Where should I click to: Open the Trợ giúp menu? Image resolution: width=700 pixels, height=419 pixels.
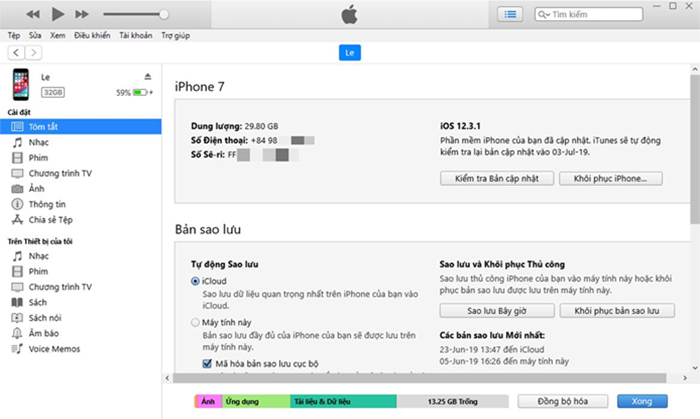(175, 35)
